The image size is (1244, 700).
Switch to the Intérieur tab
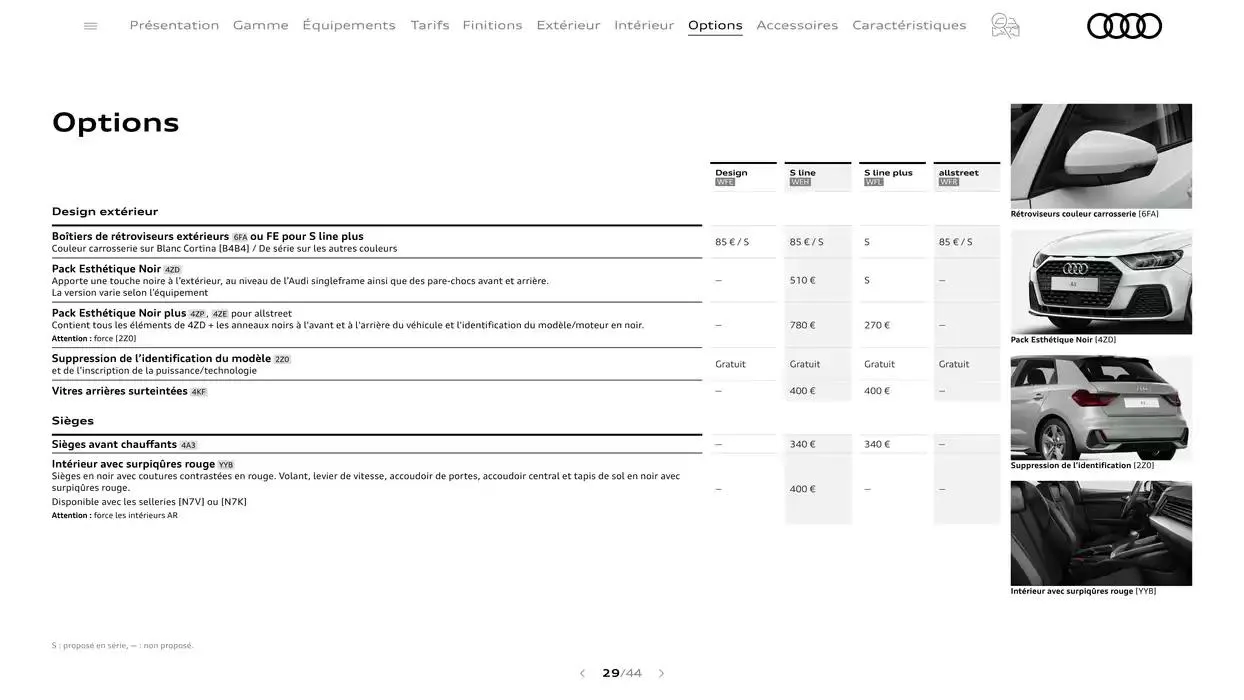644,25
